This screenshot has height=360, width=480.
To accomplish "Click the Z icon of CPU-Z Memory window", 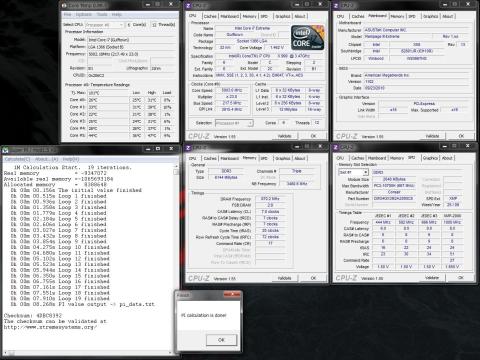I will (188, 148).
